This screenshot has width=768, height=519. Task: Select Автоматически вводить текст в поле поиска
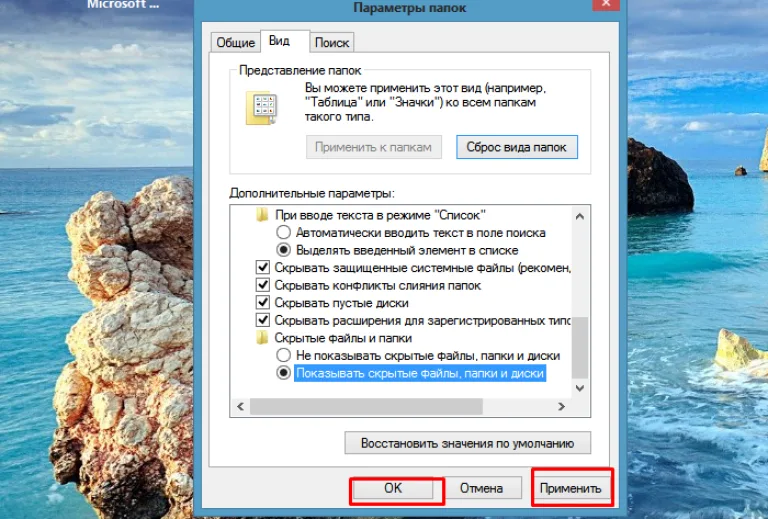pos(284,233)
